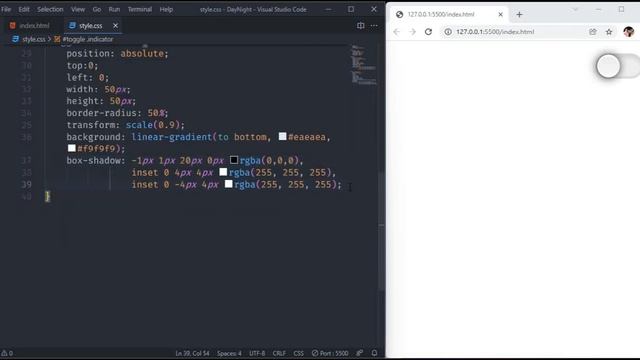Change encoding via UTF-8 indicator
Viewport: 640px width, 360px height.
click(257, 353)
